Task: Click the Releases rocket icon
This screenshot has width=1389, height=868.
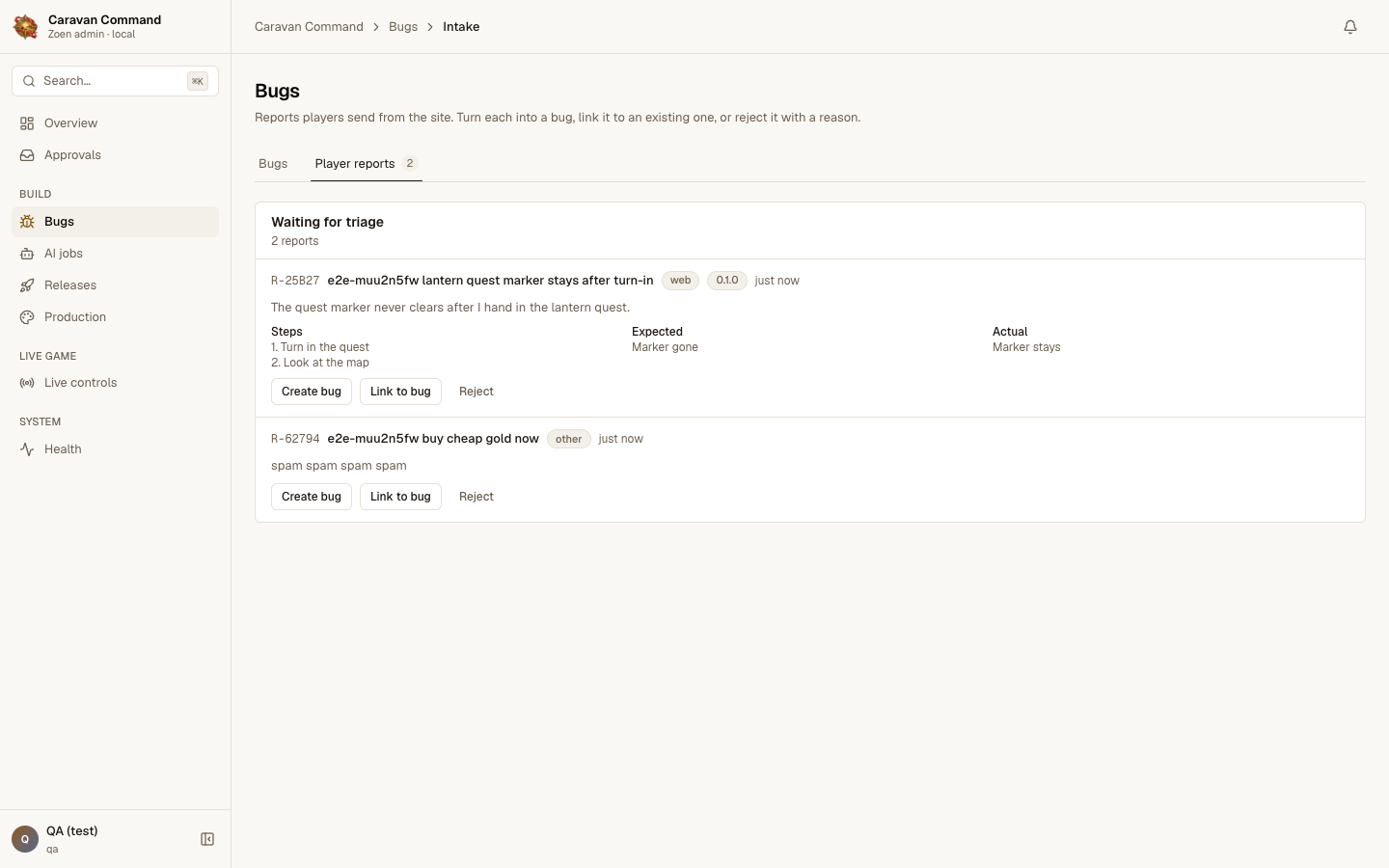Action: pyautogui.click(x=27, y=285)
